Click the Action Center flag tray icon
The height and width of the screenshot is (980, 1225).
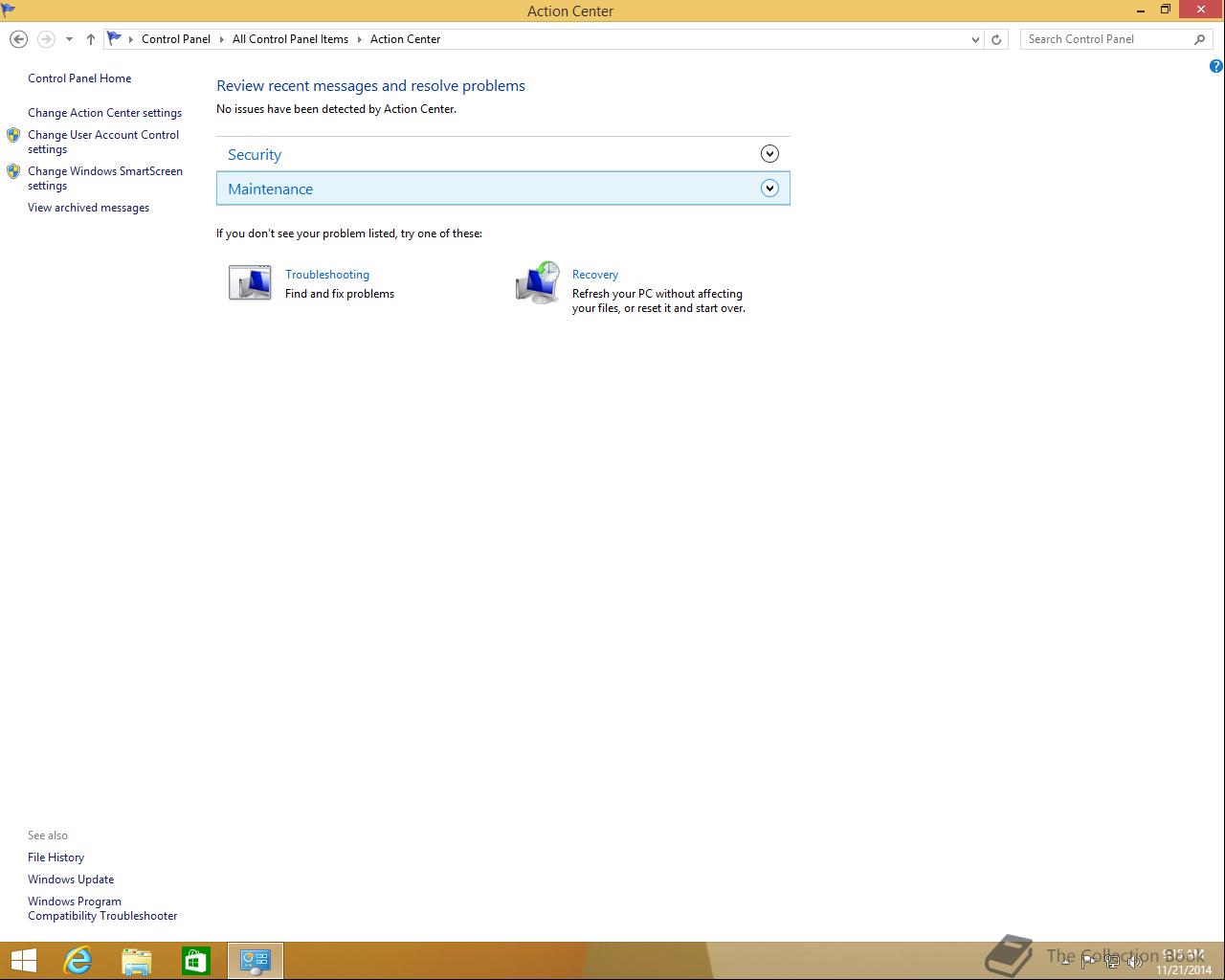(x=1089, y=962)
